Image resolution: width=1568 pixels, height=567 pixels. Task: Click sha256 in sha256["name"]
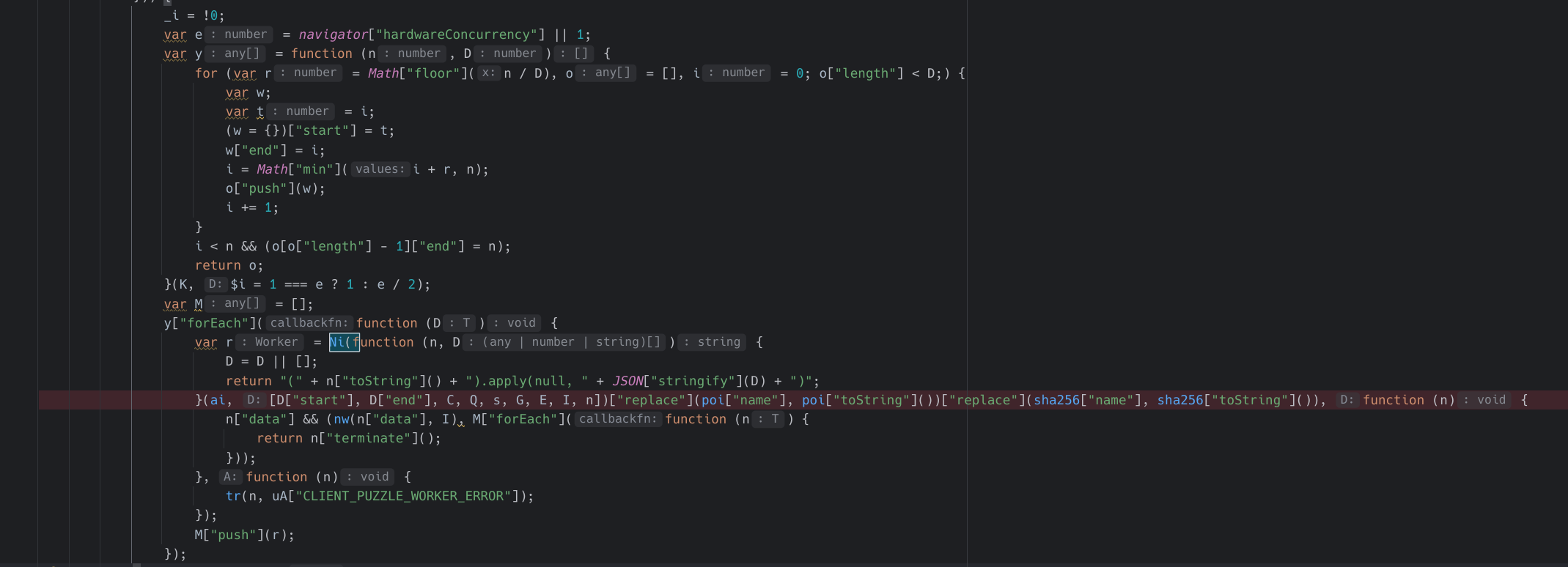tap(1057, 400)
